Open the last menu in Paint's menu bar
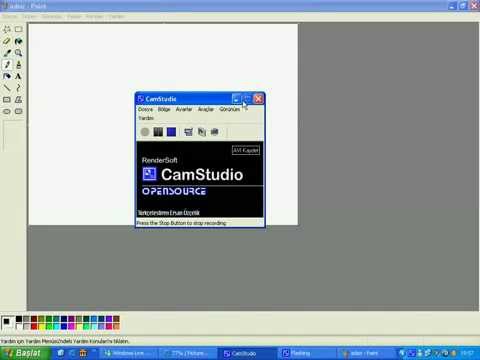The height and width of the screenshot is (360, 480). point(116,16)
